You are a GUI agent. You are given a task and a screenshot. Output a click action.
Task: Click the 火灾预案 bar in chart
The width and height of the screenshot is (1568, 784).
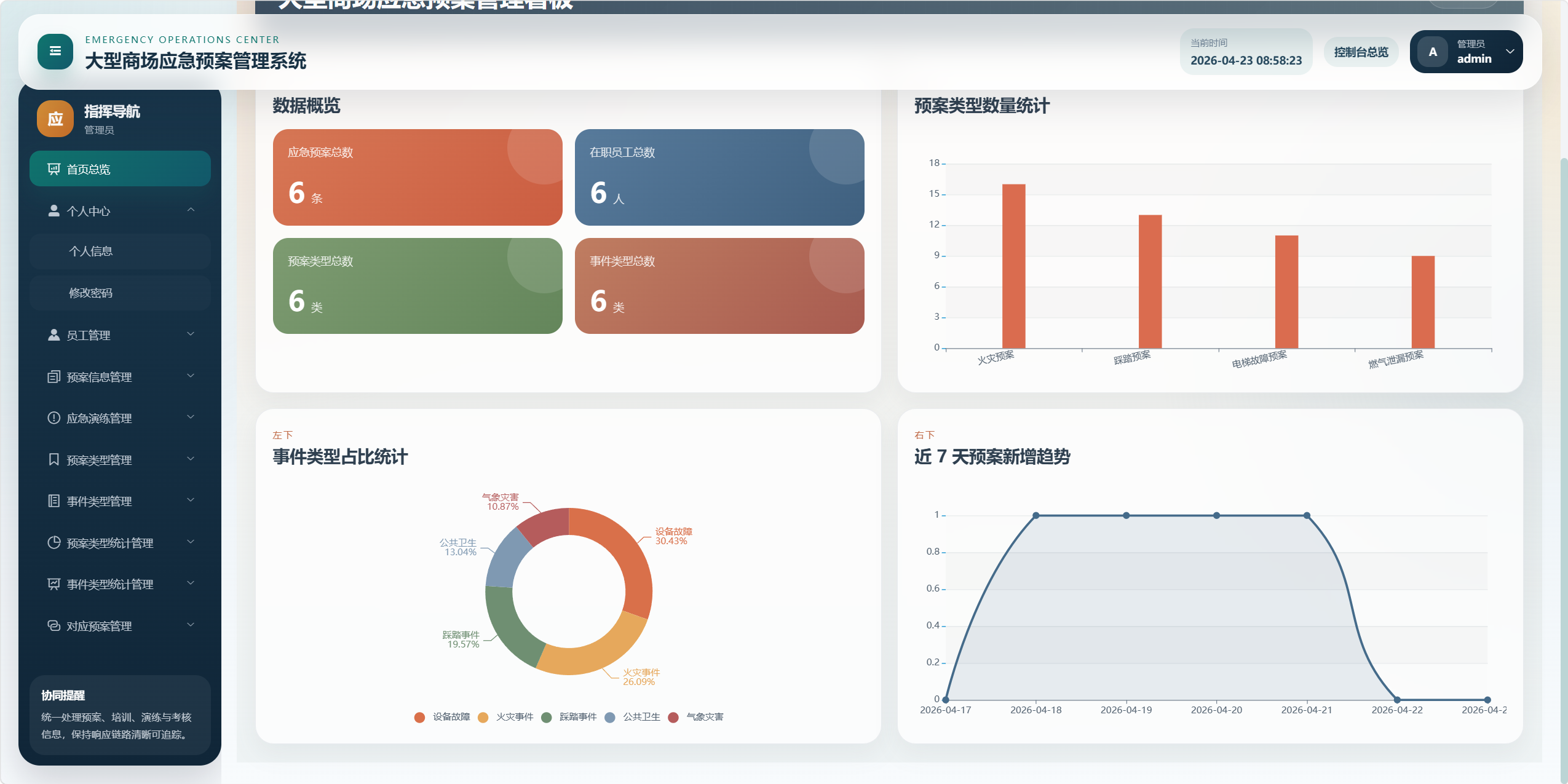(1013, 266)
